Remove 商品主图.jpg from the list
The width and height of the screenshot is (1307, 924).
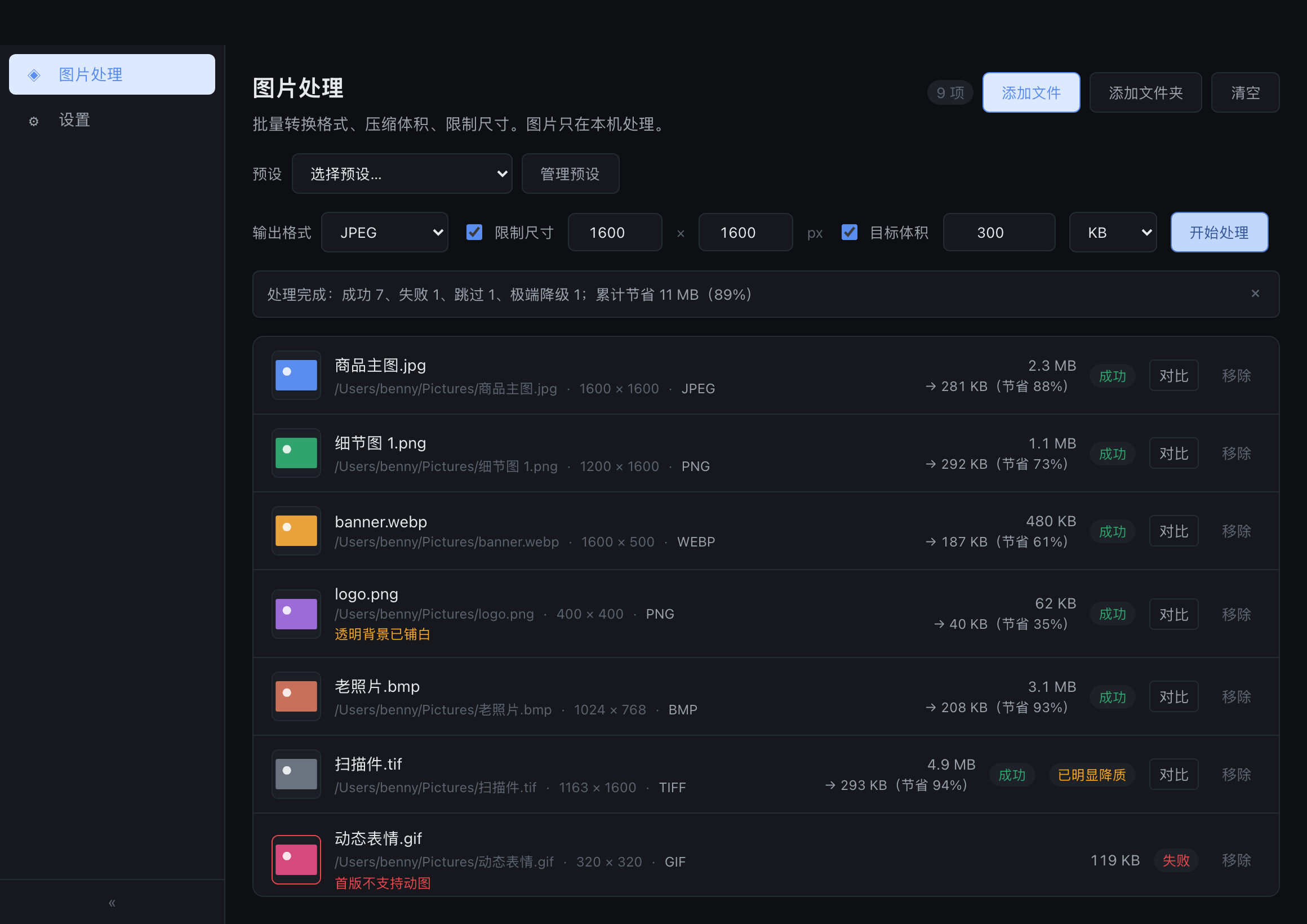(x=1237, y=376)
